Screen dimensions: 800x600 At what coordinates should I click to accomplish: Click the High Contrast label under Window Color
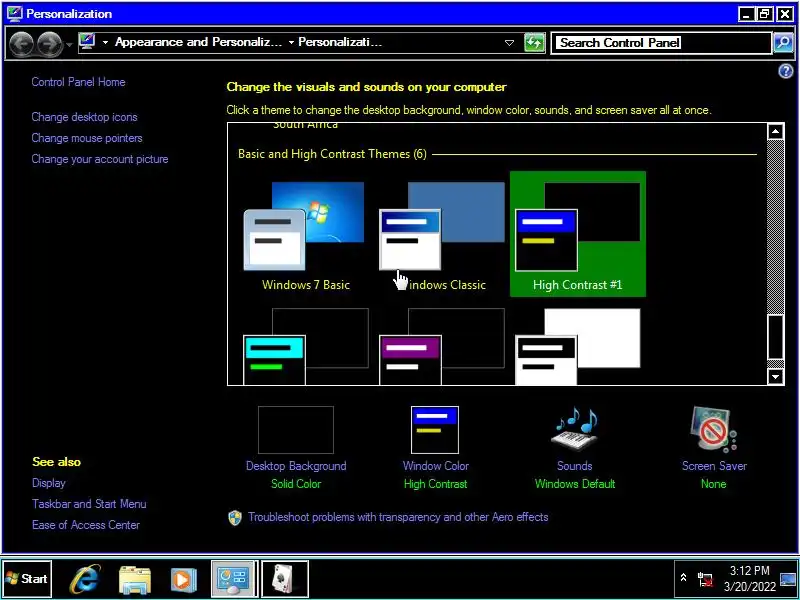(435, 484)
